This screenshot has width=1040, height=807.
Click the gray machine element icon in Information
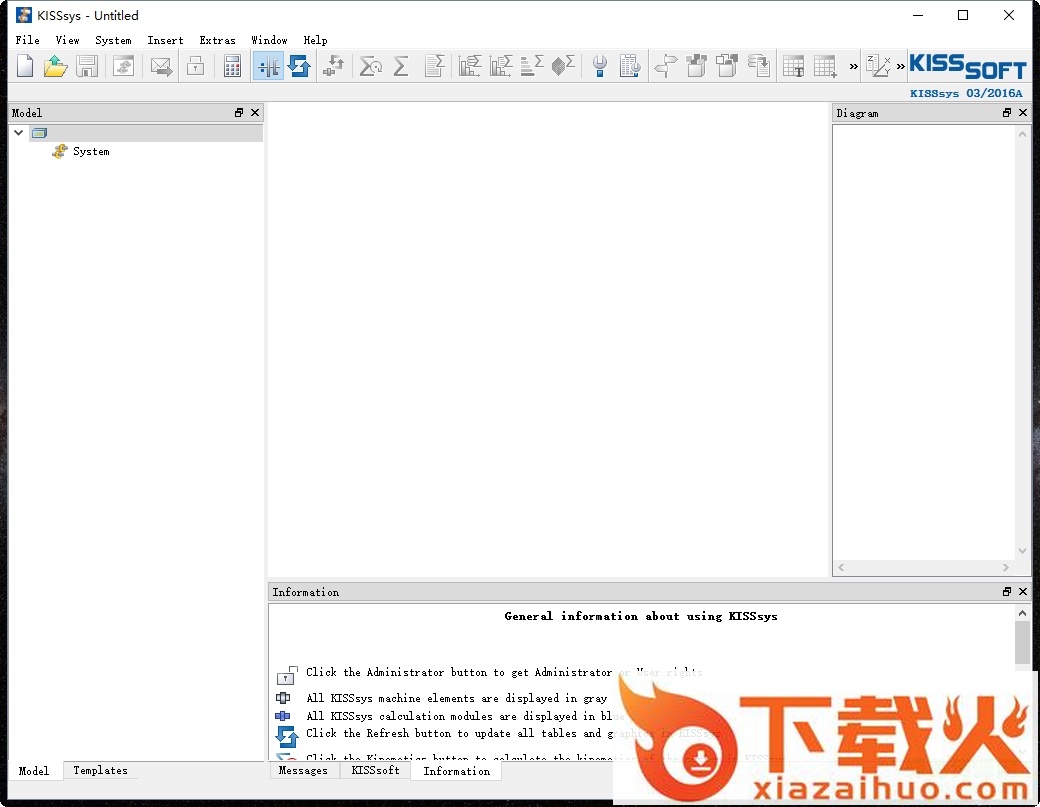pyautogui.click(x=283, y=698)
